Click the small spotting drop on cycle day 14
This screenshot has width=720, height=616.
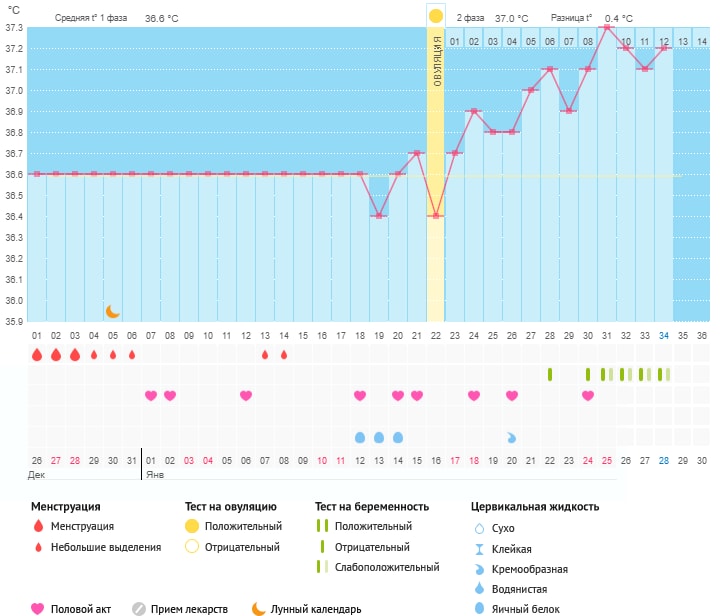click(284, 355)
